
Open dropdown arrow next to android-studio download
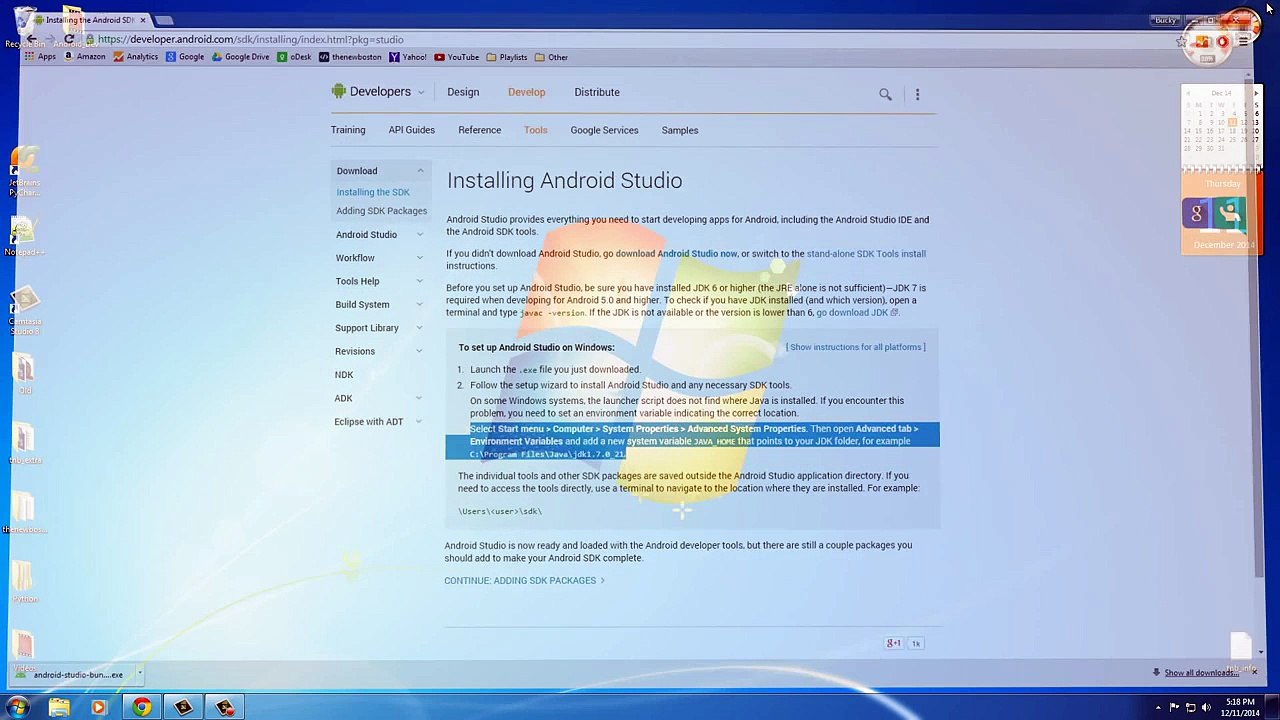click(x=139, y=674)
